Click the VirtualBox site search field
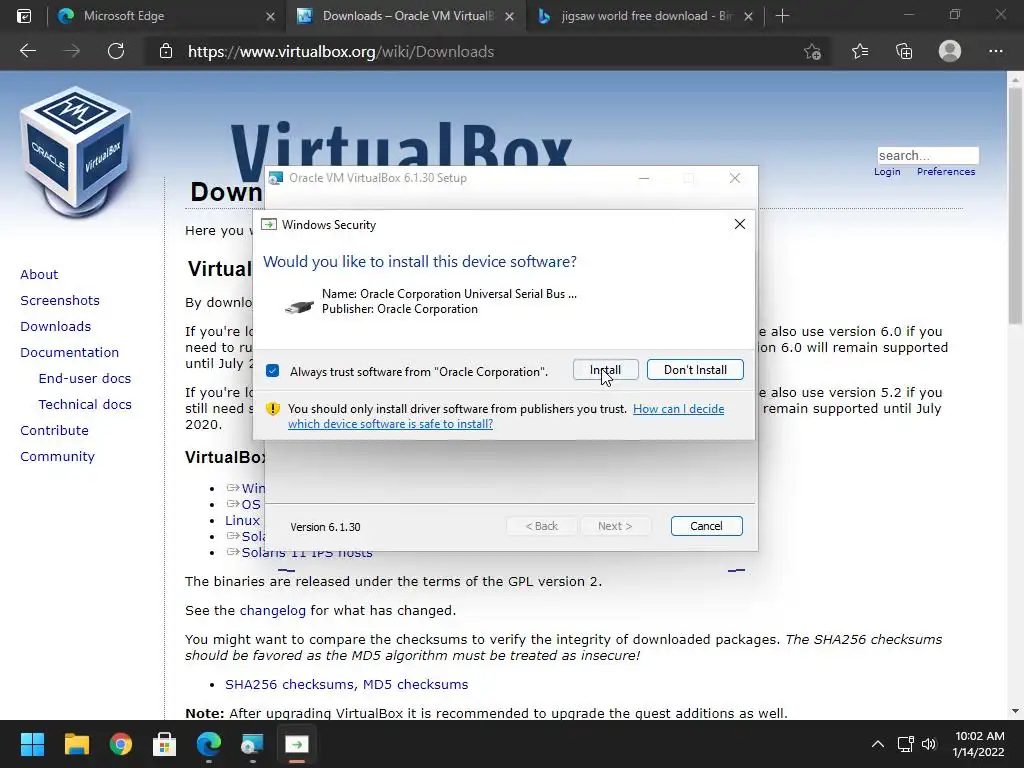Image resolution: width=1024 pixels, height=768 pixels. (927, 155)
